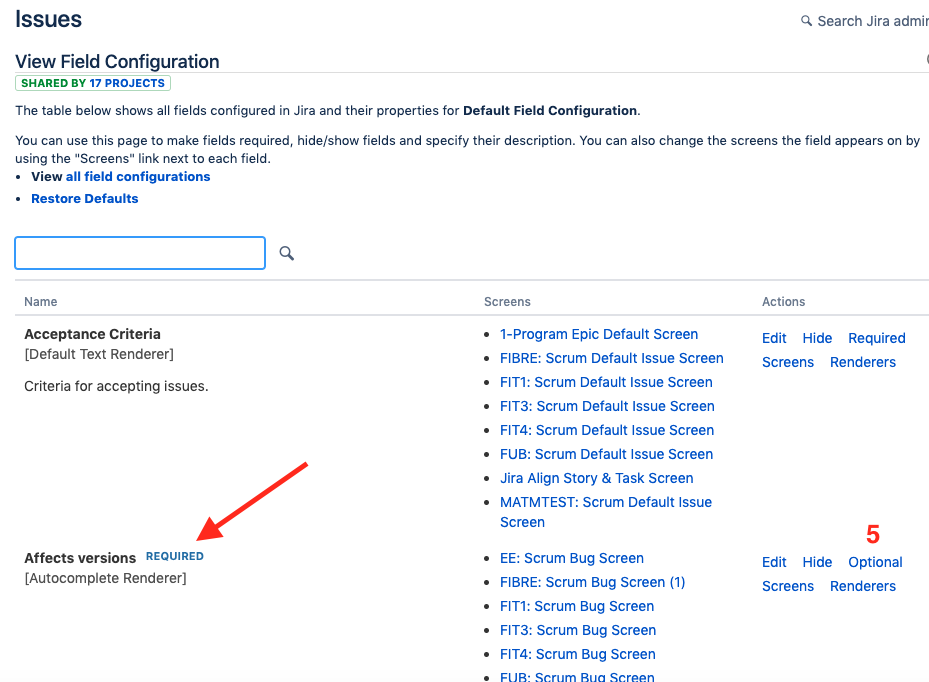Open the 1-Program Epic Default Screen link
The width and height of the screenshot is (929, 682).
599,334
